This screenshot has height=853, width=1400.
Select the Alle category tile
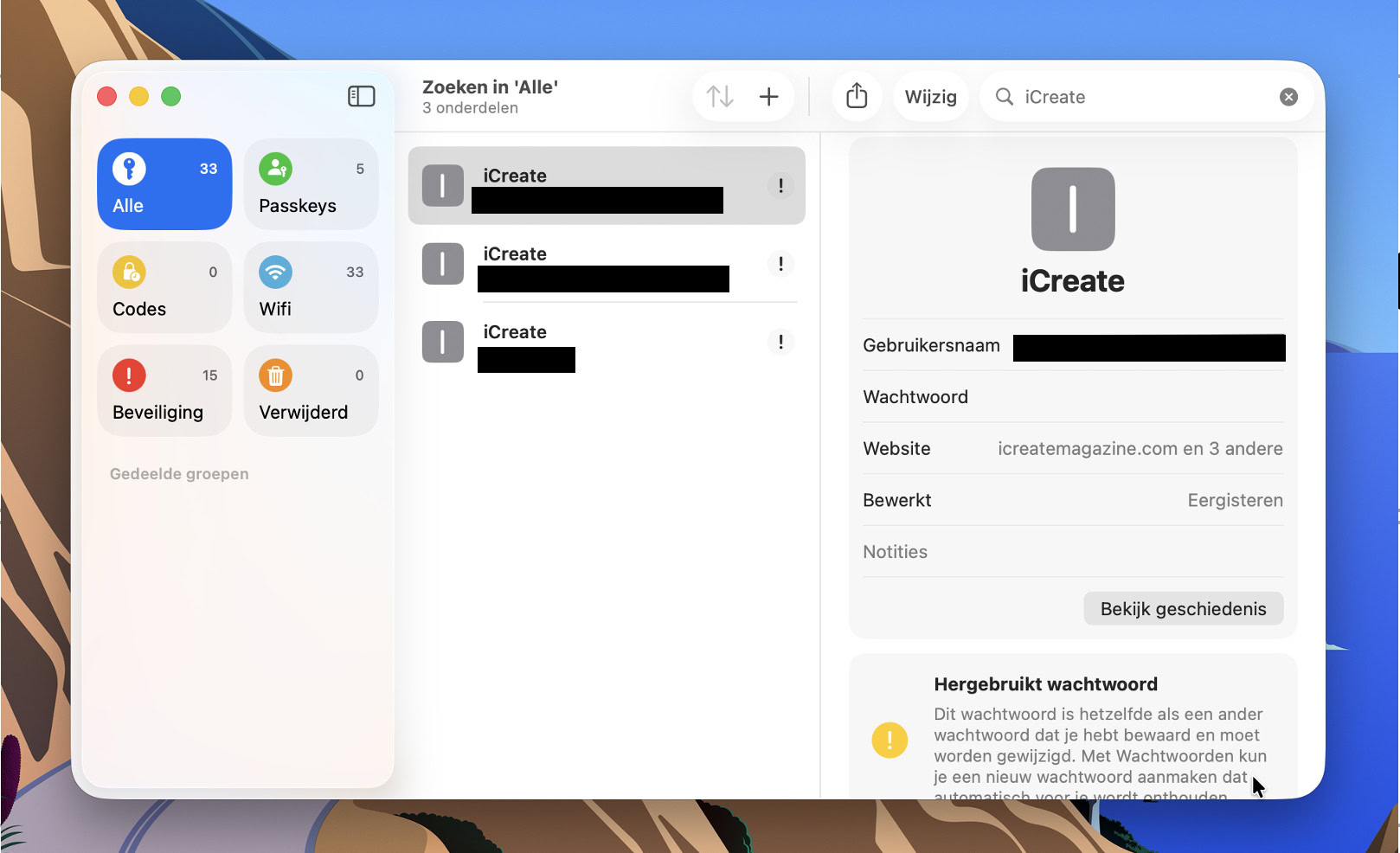164,184
